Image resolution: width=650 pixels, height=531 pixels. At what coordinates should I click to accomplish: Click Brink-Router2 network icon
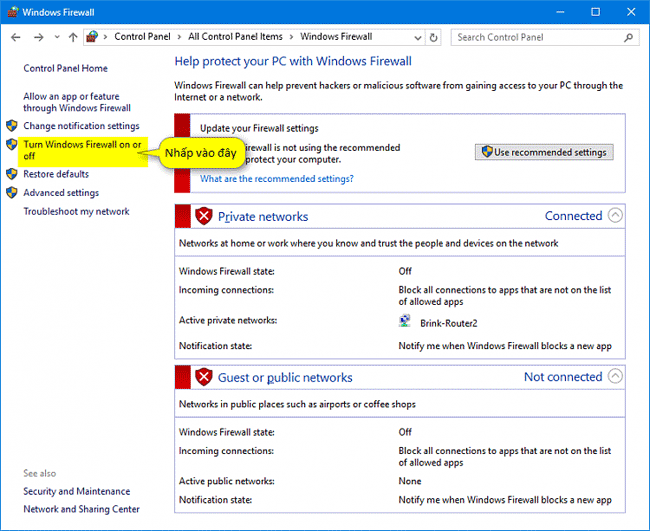(405, 321)
